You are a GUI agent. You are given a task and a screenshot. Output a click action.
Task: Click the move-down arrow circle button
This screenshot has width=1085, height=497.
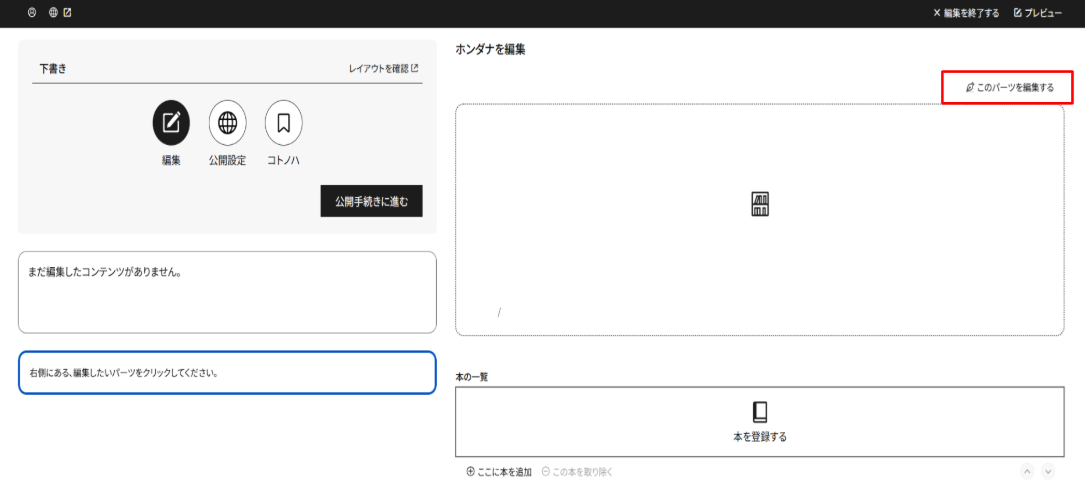pos(1048,471)
